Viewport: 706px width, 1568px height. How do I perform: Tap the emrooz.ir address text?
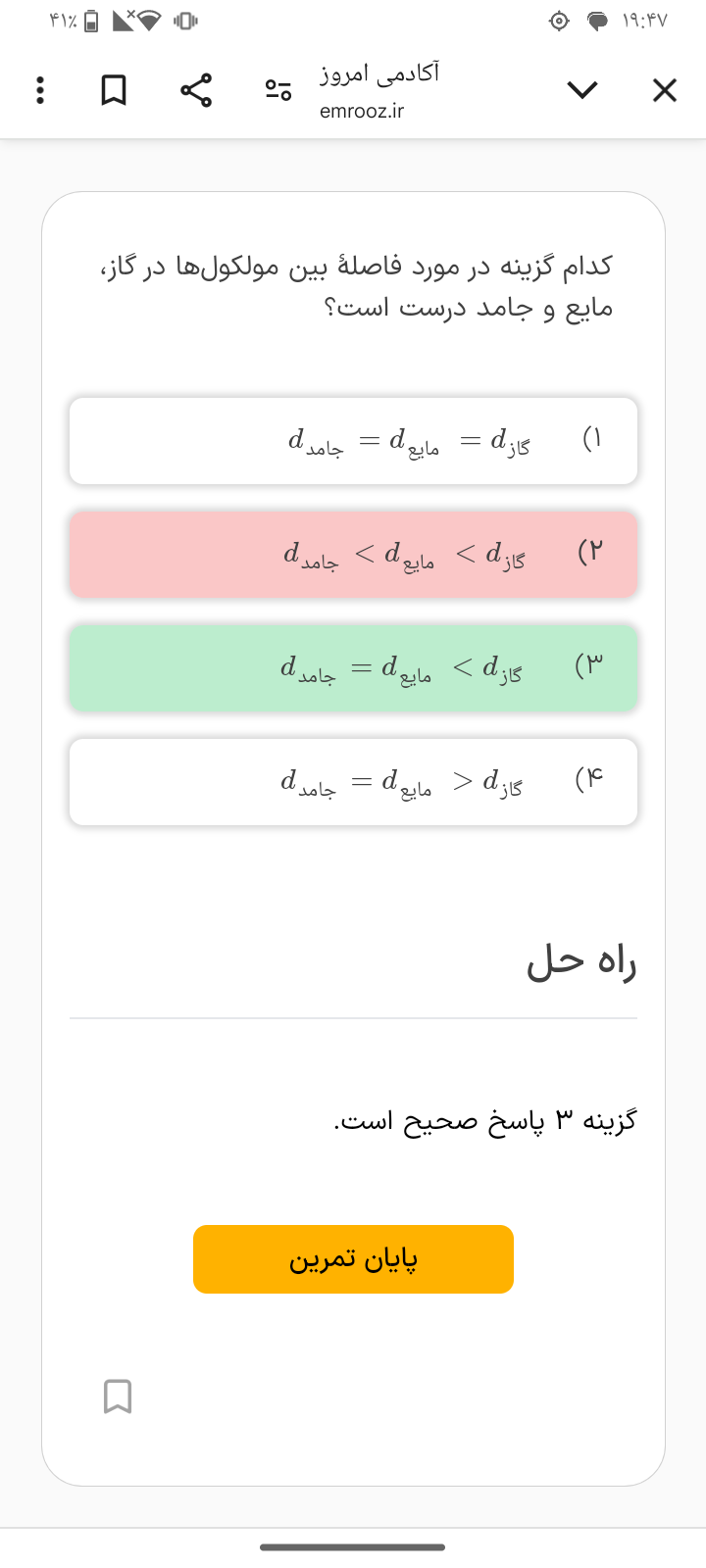[x=362, y=111]
